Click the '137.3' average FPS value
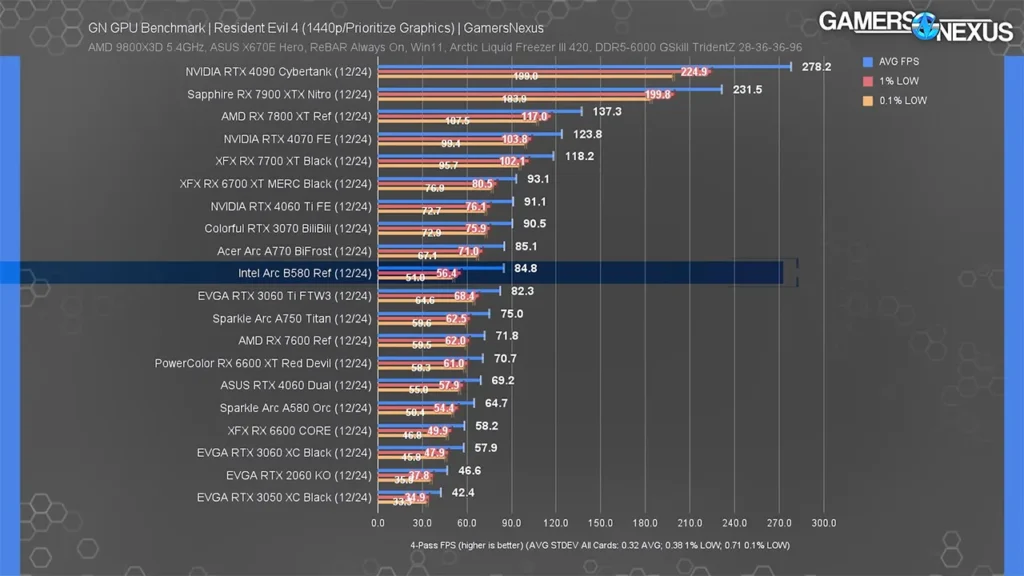 [607, 112]
